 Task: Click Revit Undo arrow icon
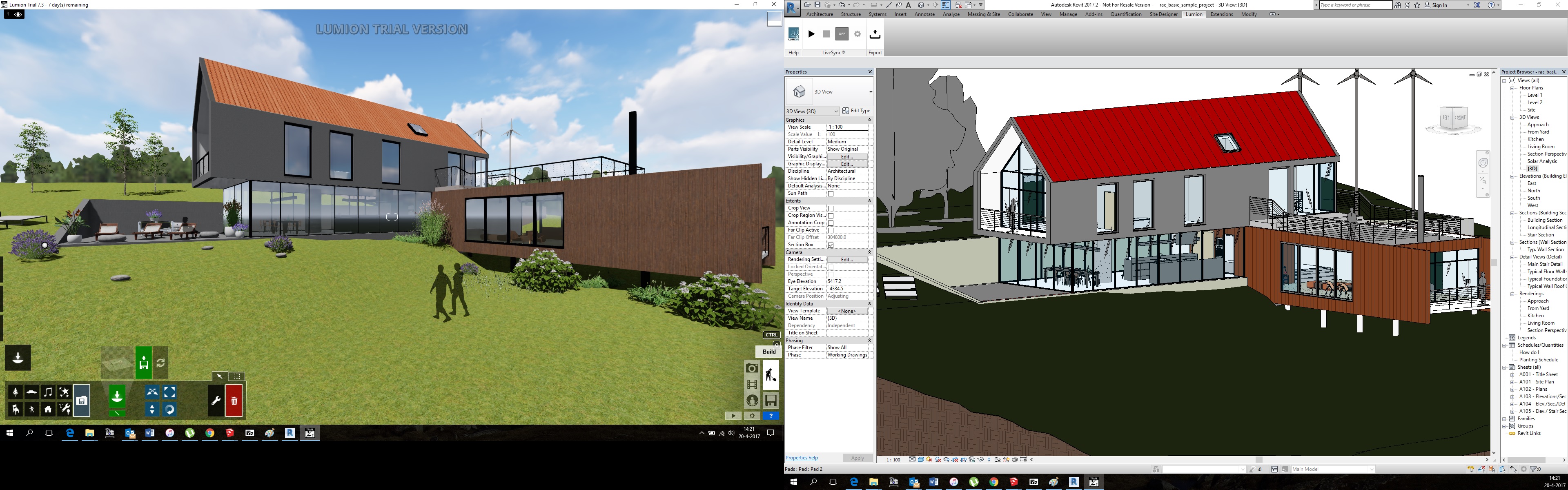coord(842,5)
